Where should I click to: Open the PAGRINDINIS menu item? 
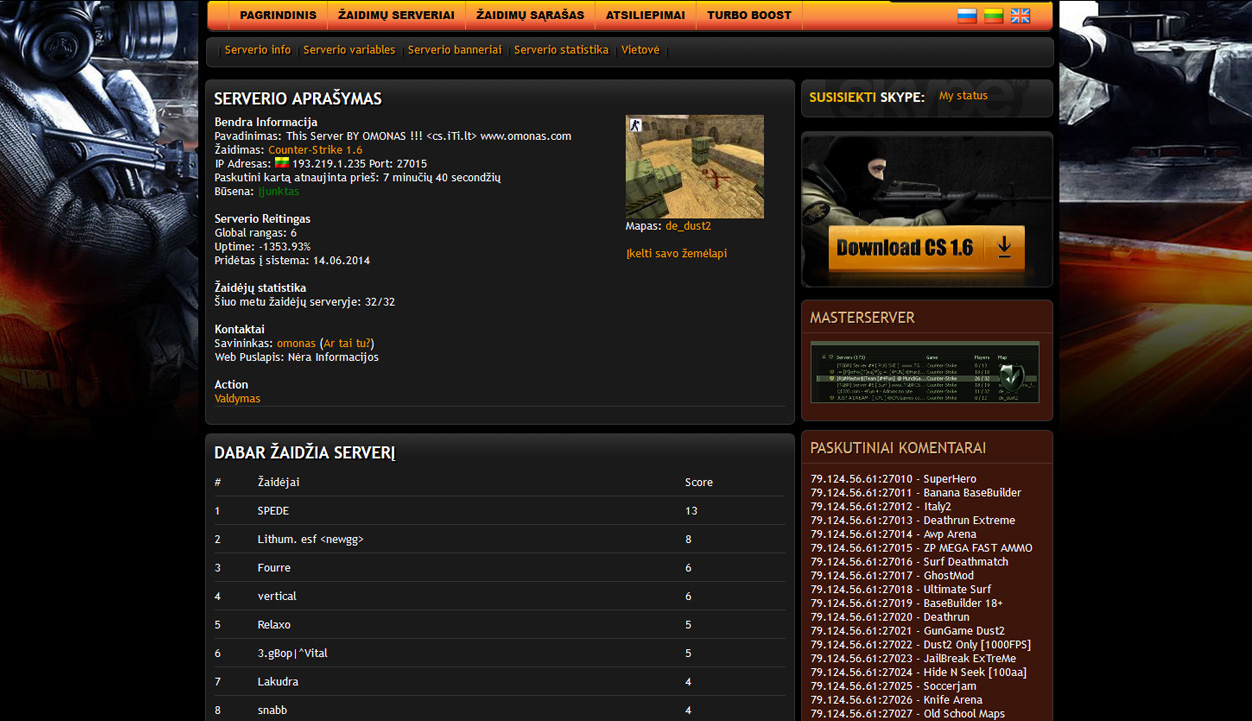coord(278,15)
